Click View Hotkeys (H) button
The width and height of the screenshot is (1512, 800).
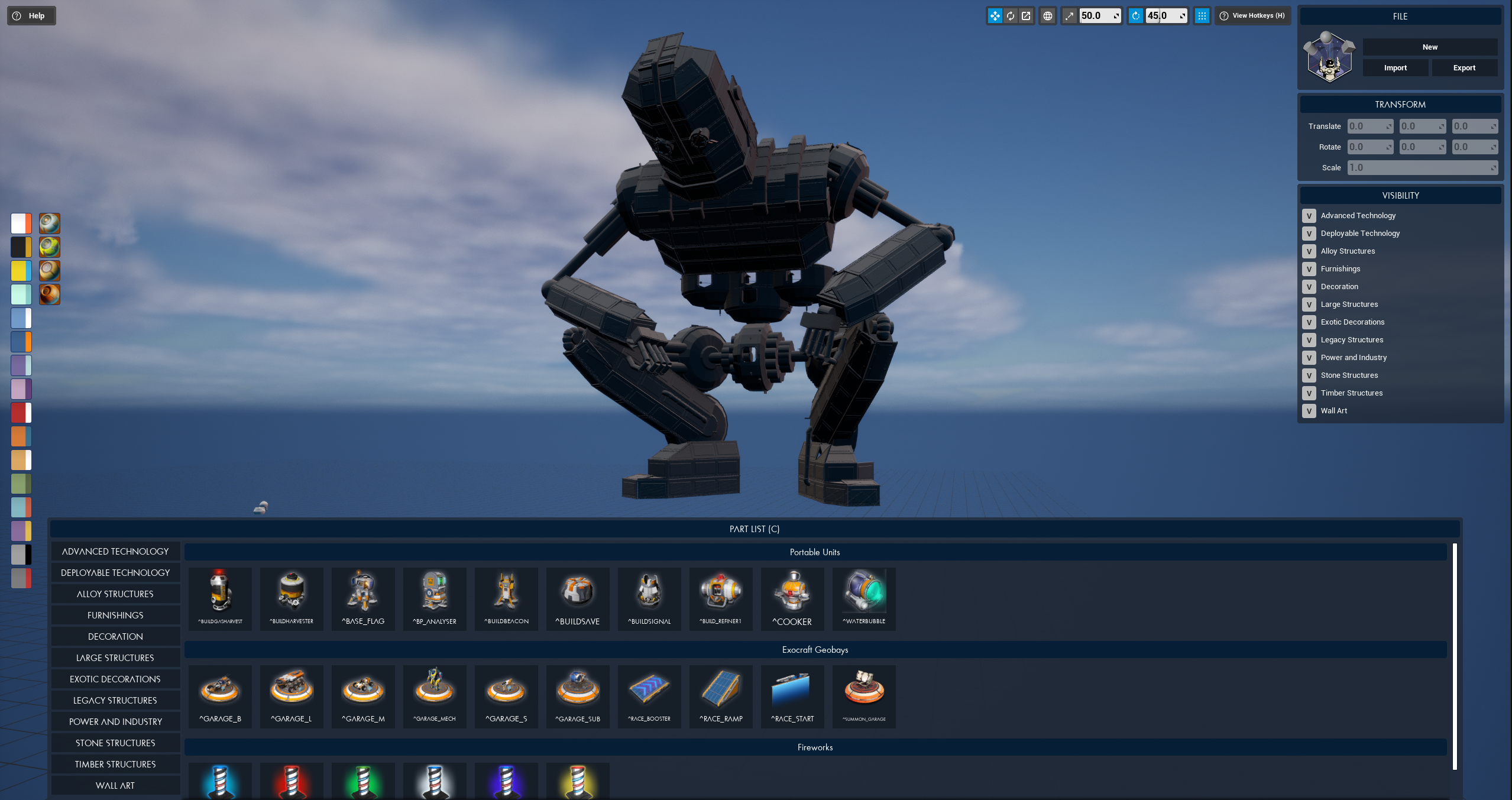coord(1252,16)
